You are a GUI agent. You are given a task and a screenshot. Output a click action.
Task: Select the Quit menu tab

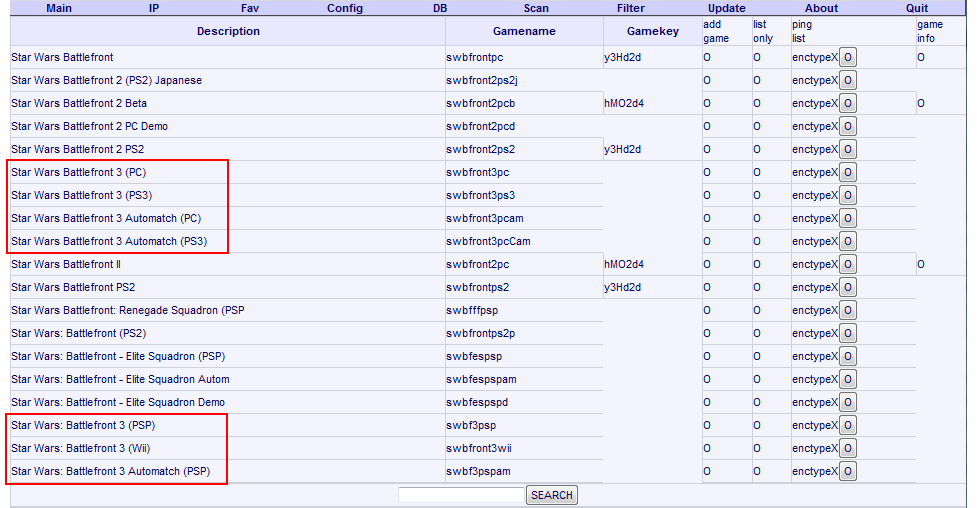[x=917, y=8]
